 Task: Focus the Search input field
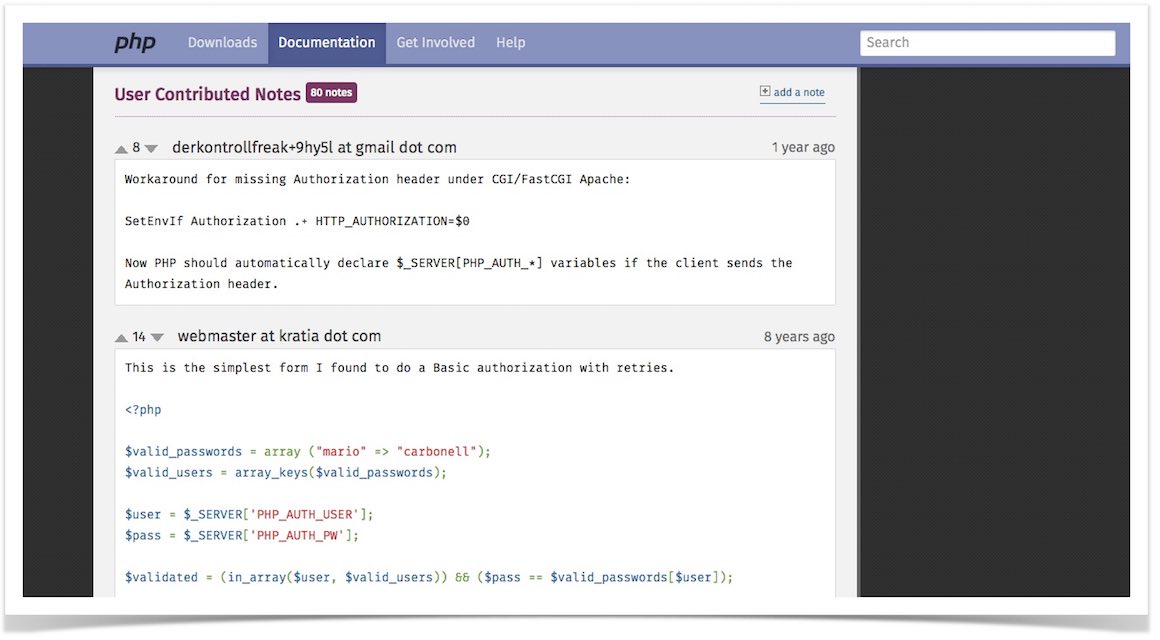click(x=986, y=43)
